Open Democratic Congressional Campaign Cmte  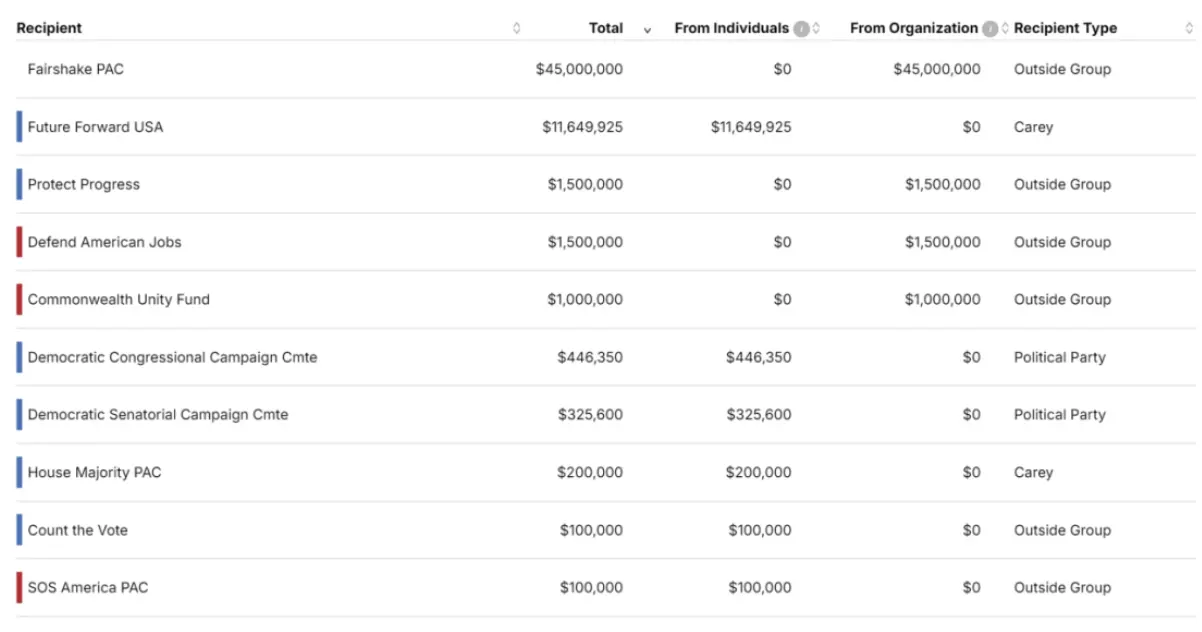point(172,357)
